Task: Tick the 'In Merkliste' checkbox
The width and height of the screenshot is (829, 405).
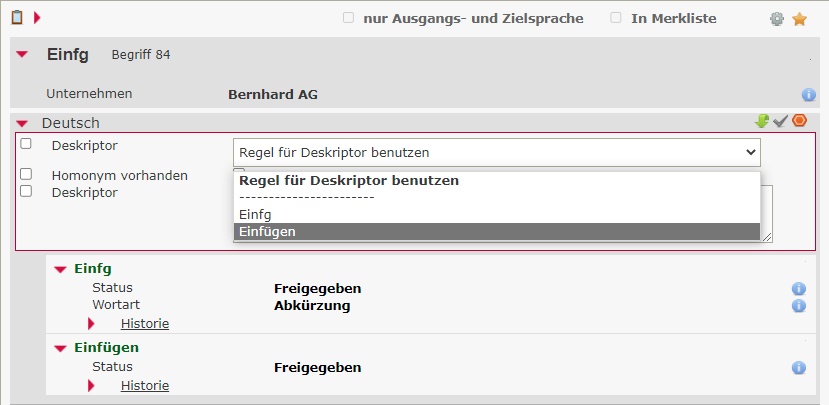Action: click(616, 18)
